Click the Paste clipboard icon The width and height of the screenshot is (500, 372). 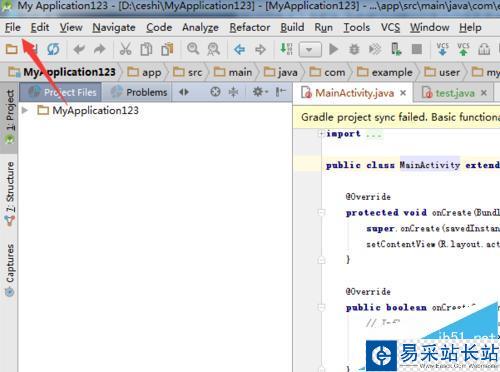(x=167, y=49)
